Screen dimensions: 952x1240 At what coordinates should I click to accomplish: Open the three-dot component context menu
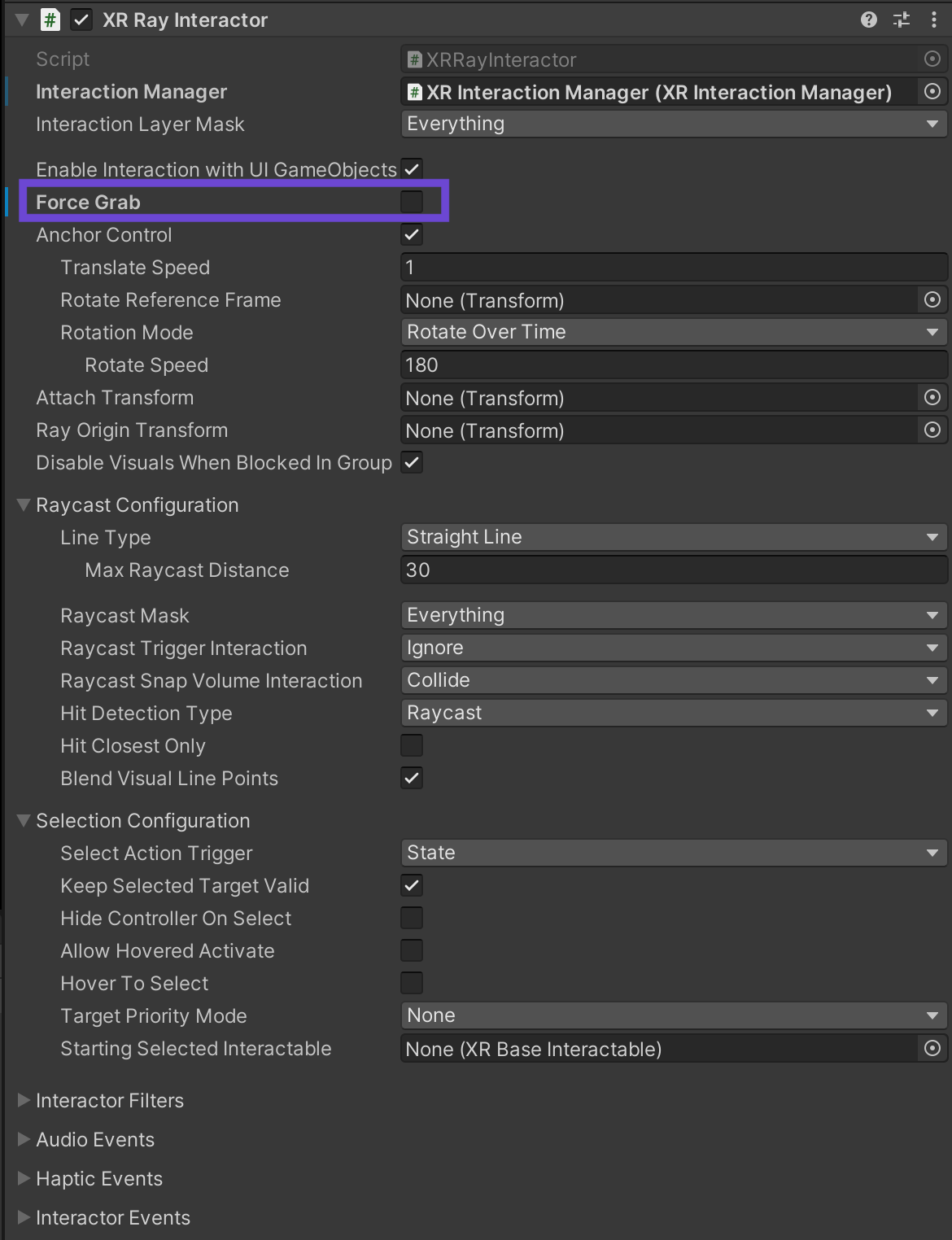coord(933,20)
